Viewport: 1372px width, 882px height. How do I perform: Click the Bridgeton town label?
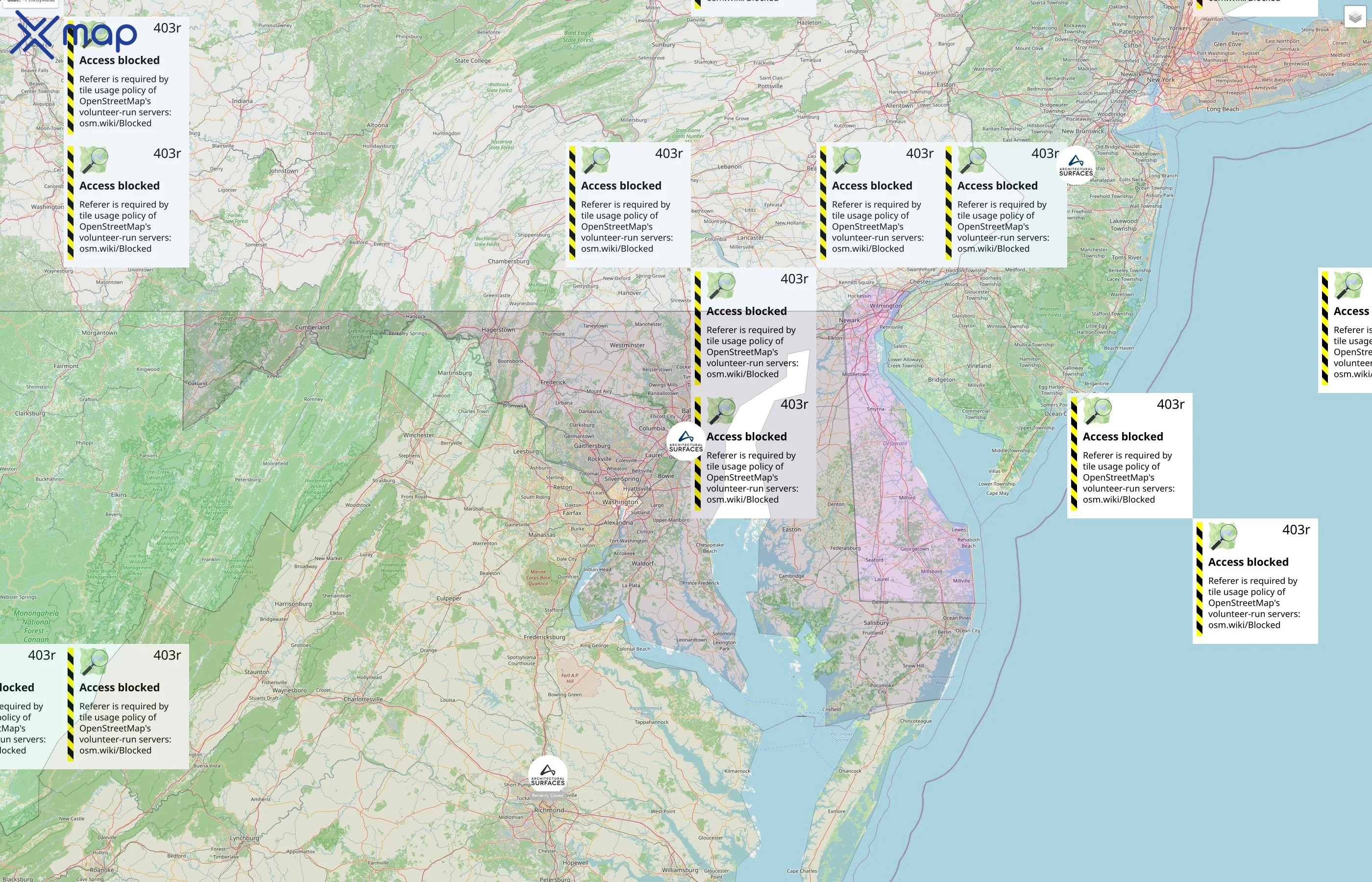(x=941, y=380)
